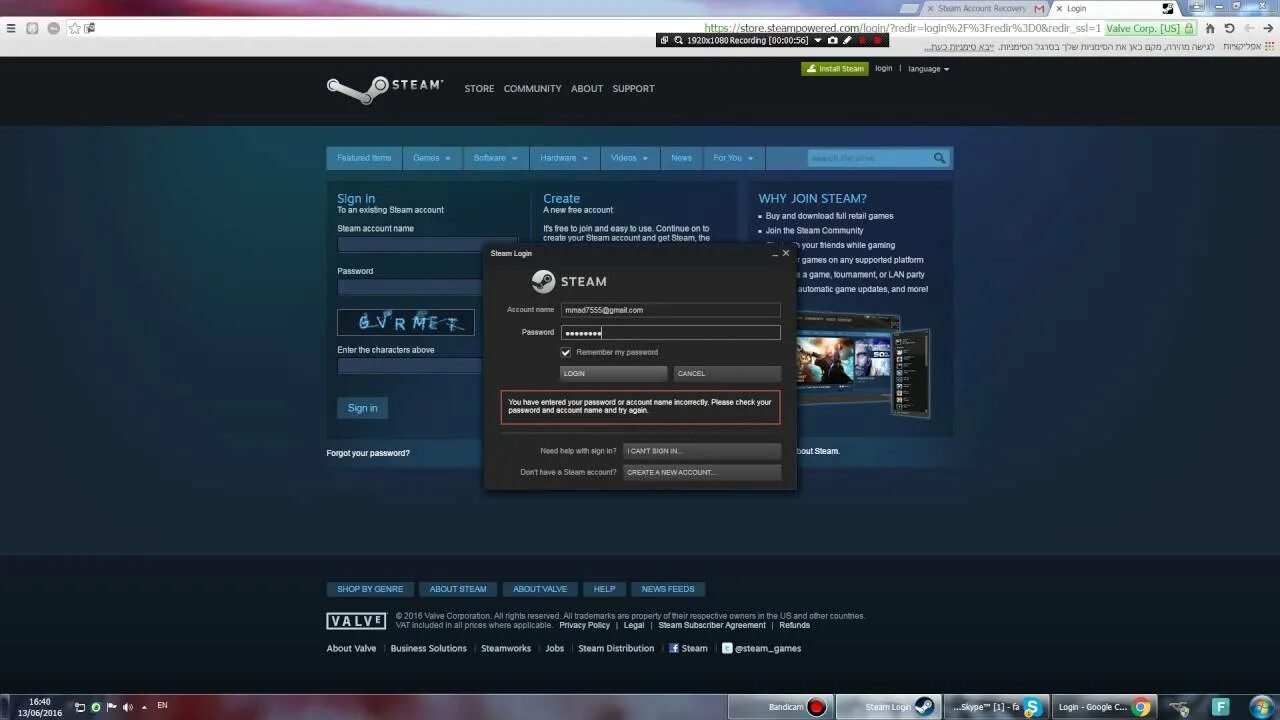This screenshot has width=1280, height=720.
Task: Click the Forgot your password link
Action: 368,453
